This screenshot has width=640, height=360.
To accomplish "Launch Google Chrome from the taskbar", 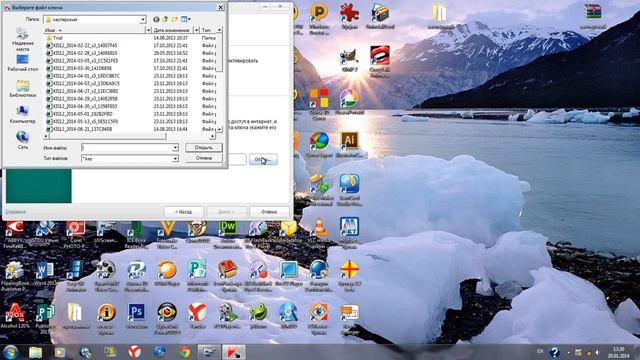I will [184, 352].
